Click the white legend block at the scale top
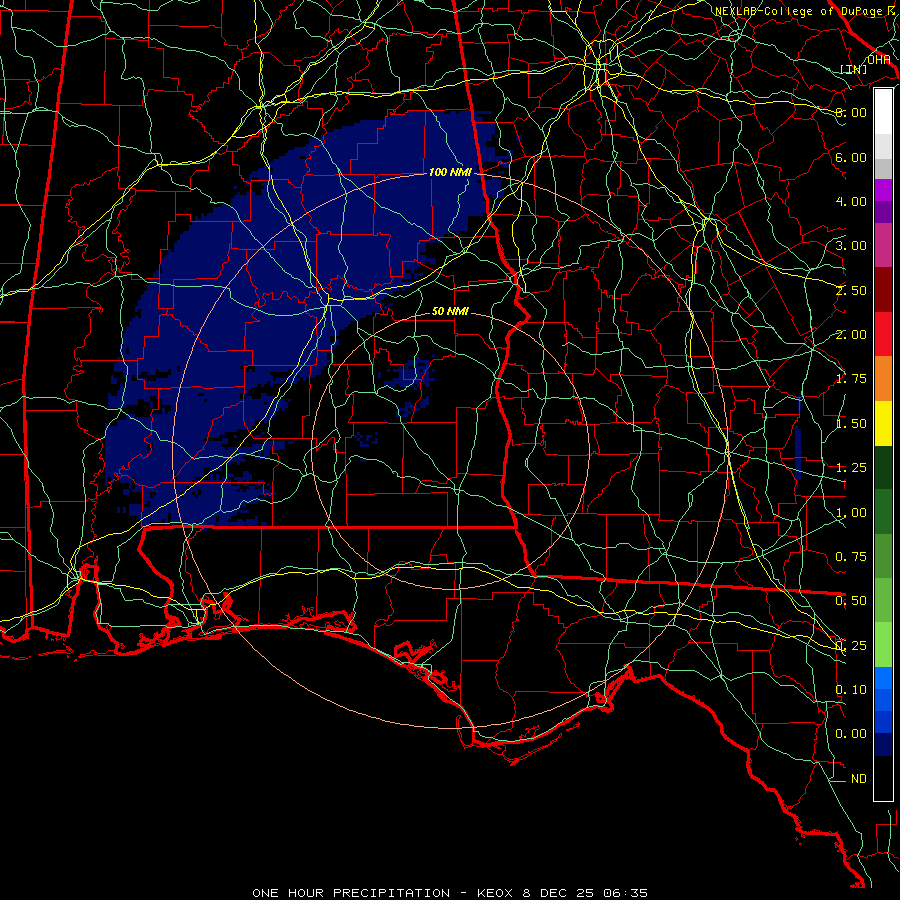Screen dimensions: 900x900 [x=883, y=112]
